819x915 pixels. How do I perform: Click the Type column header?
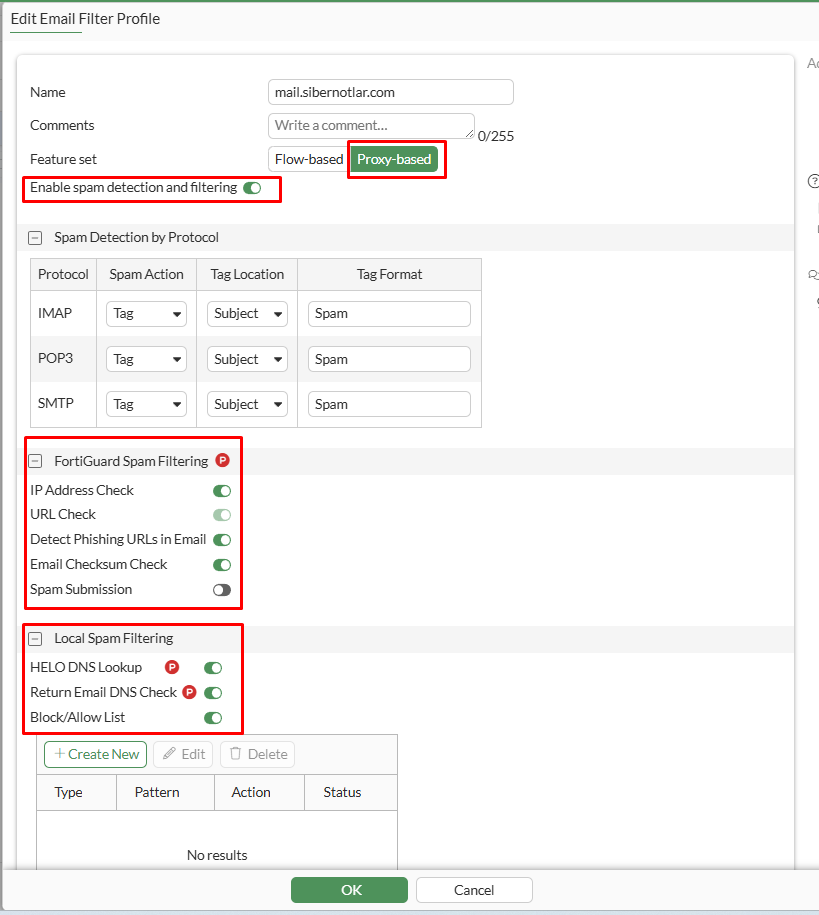[x=76, y=792]
